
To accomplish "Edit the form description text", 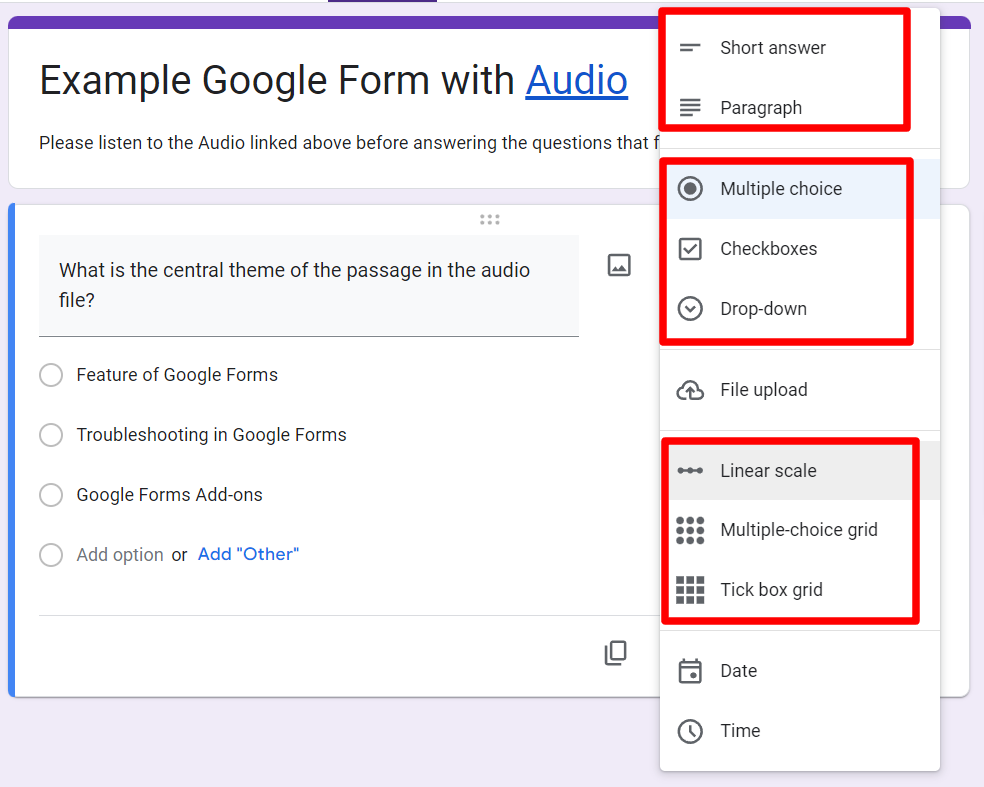I will coord(349,143).
